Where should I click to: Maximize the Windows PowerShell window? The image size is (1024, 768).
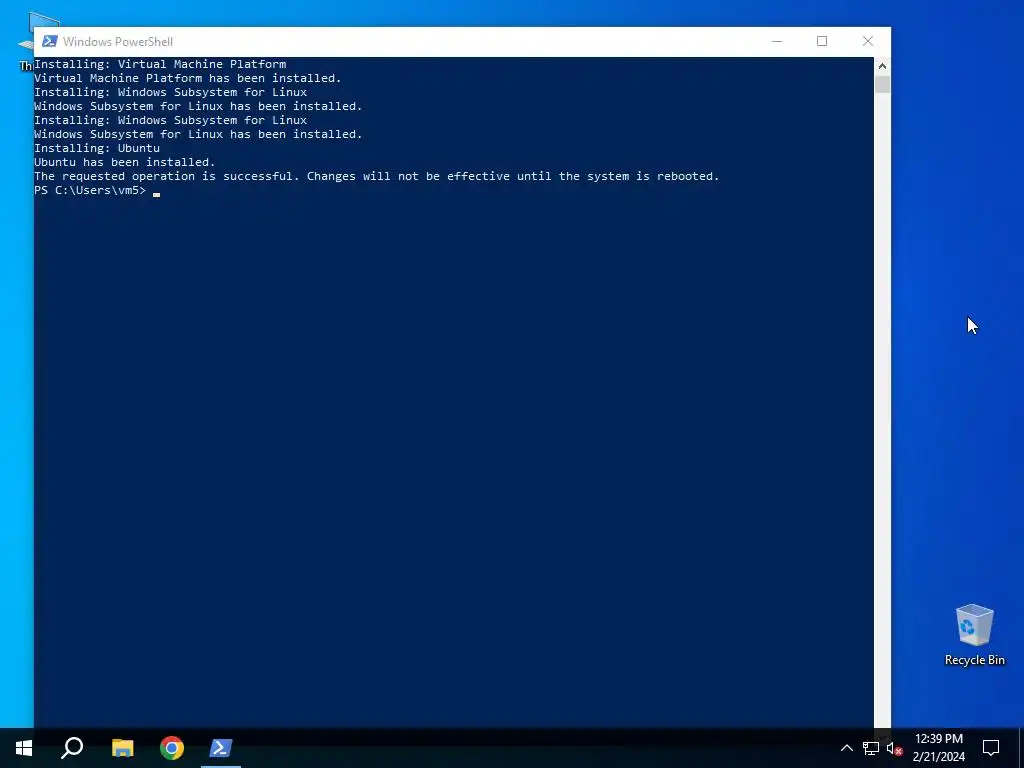822,41
